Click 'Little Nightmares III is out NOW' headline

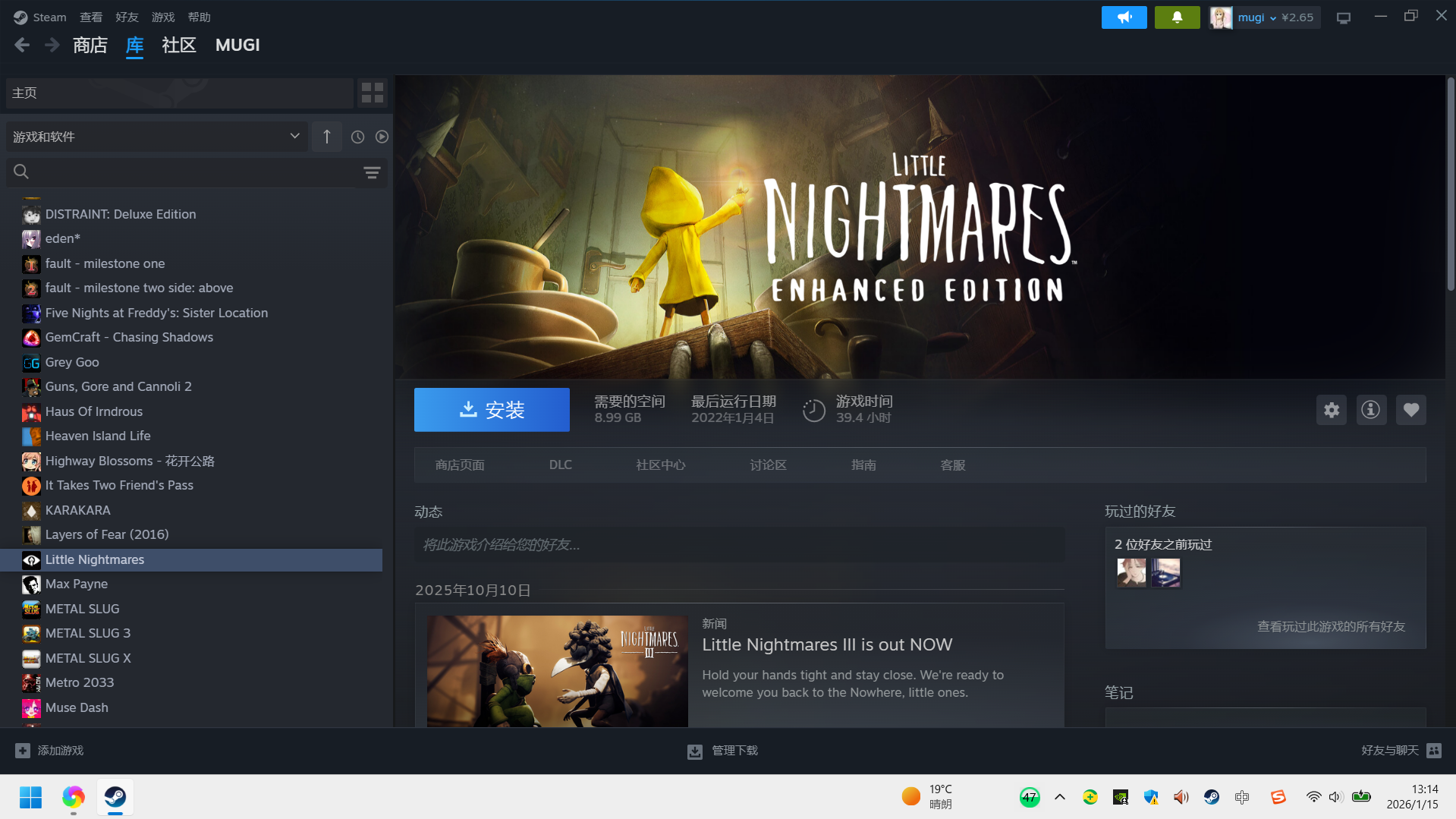click(827, 645)
